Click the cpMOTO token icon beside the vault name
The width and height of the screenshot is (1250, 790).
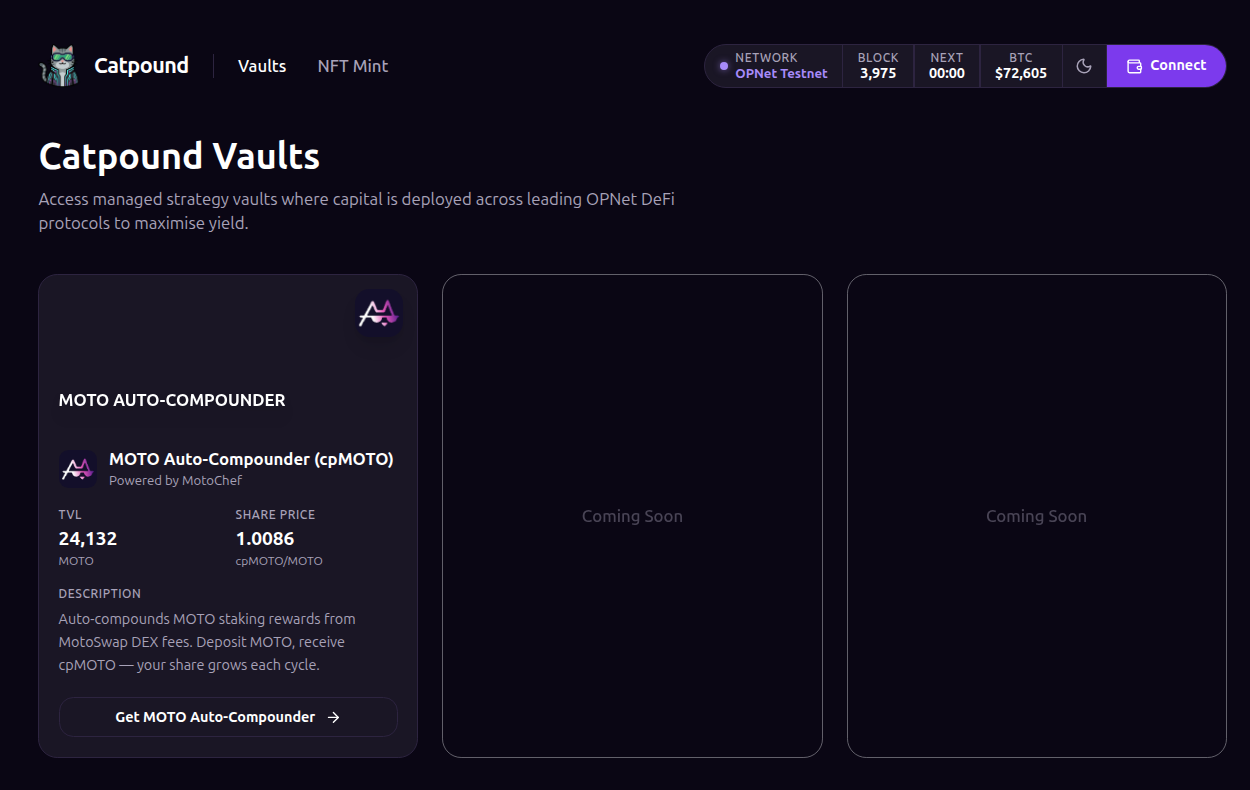(79, 468)
